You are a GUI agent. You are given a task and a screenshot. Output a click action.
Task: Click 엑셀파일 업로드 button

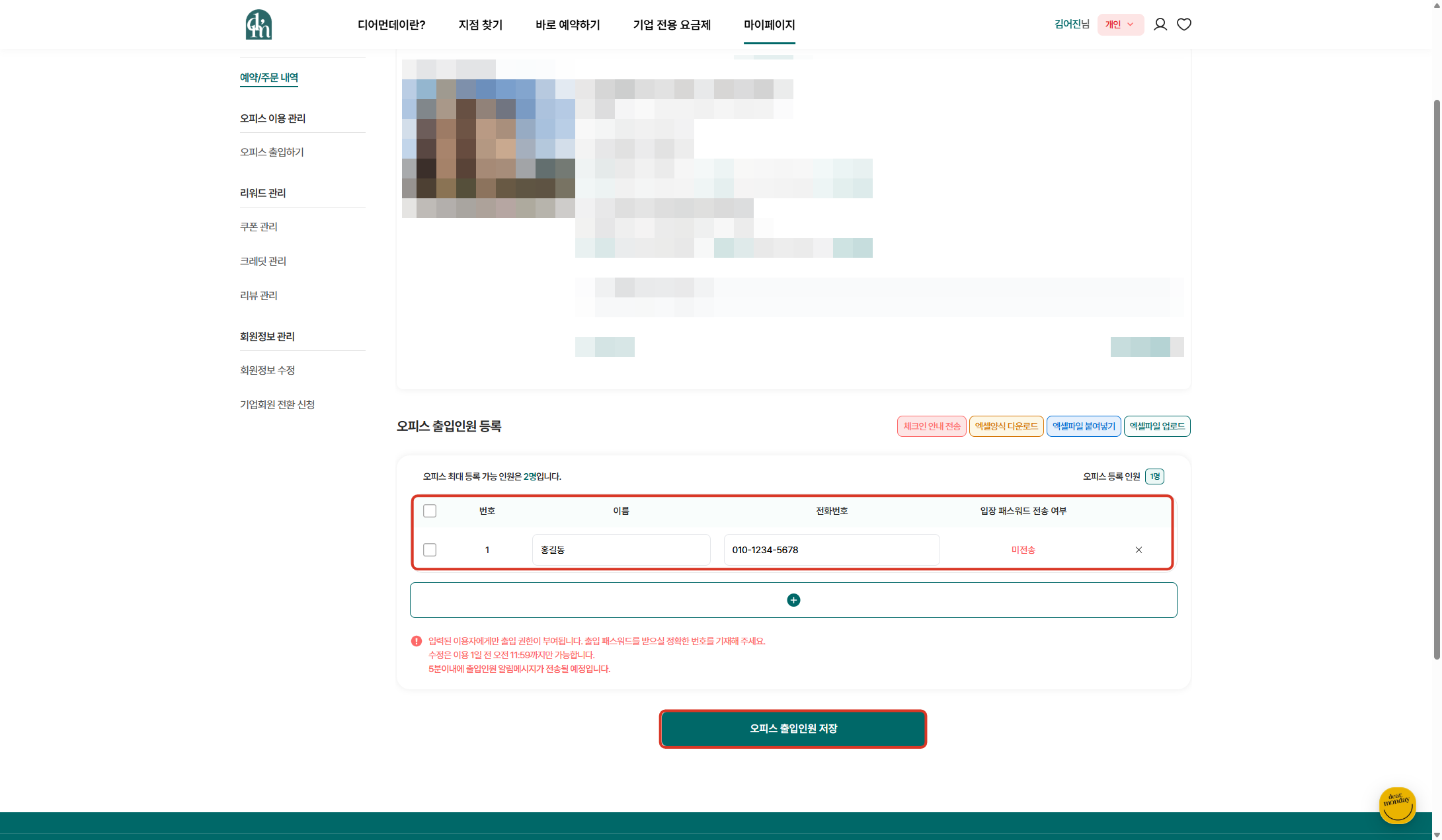(1156, 426)
